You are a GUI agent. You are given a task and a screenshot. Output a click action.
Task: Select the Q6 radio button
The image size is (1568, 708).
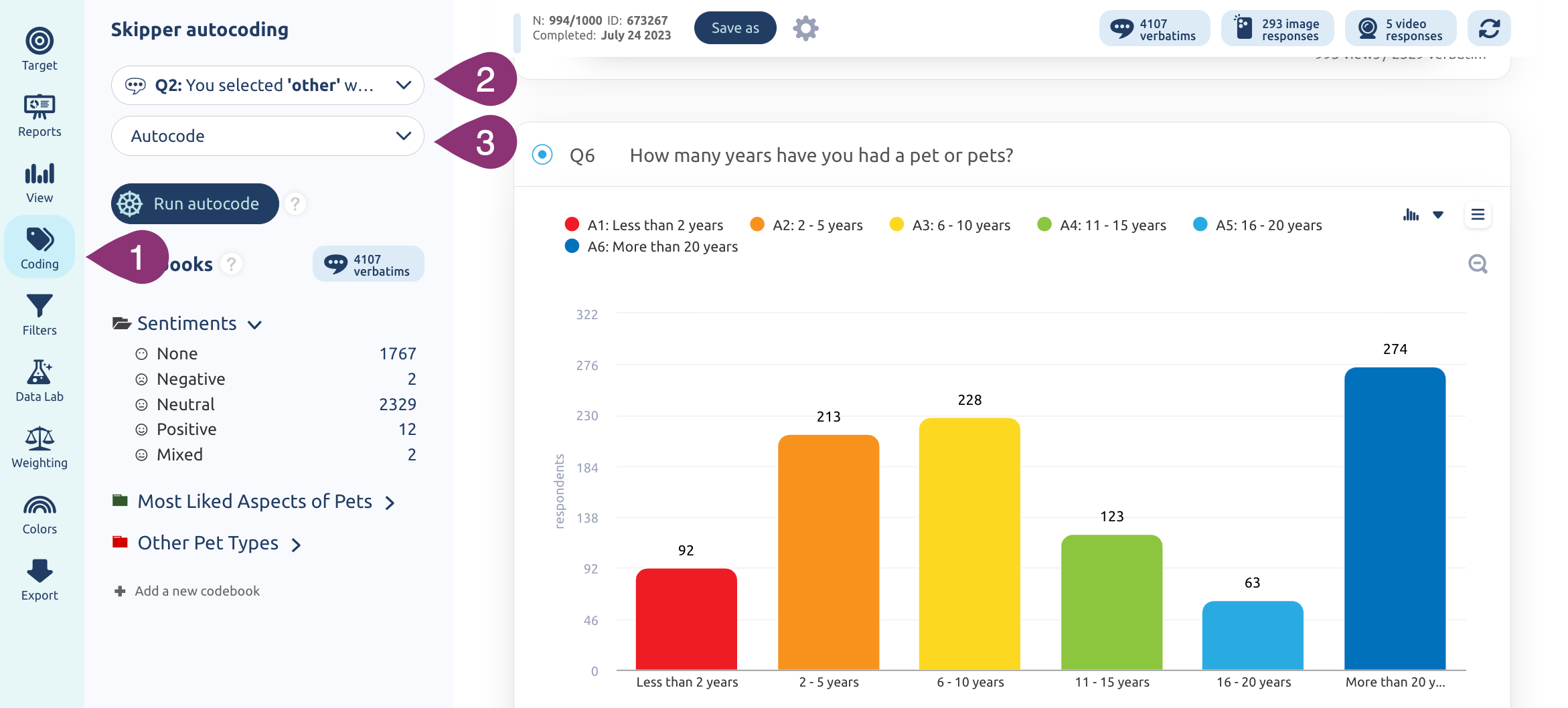[542, 155]
